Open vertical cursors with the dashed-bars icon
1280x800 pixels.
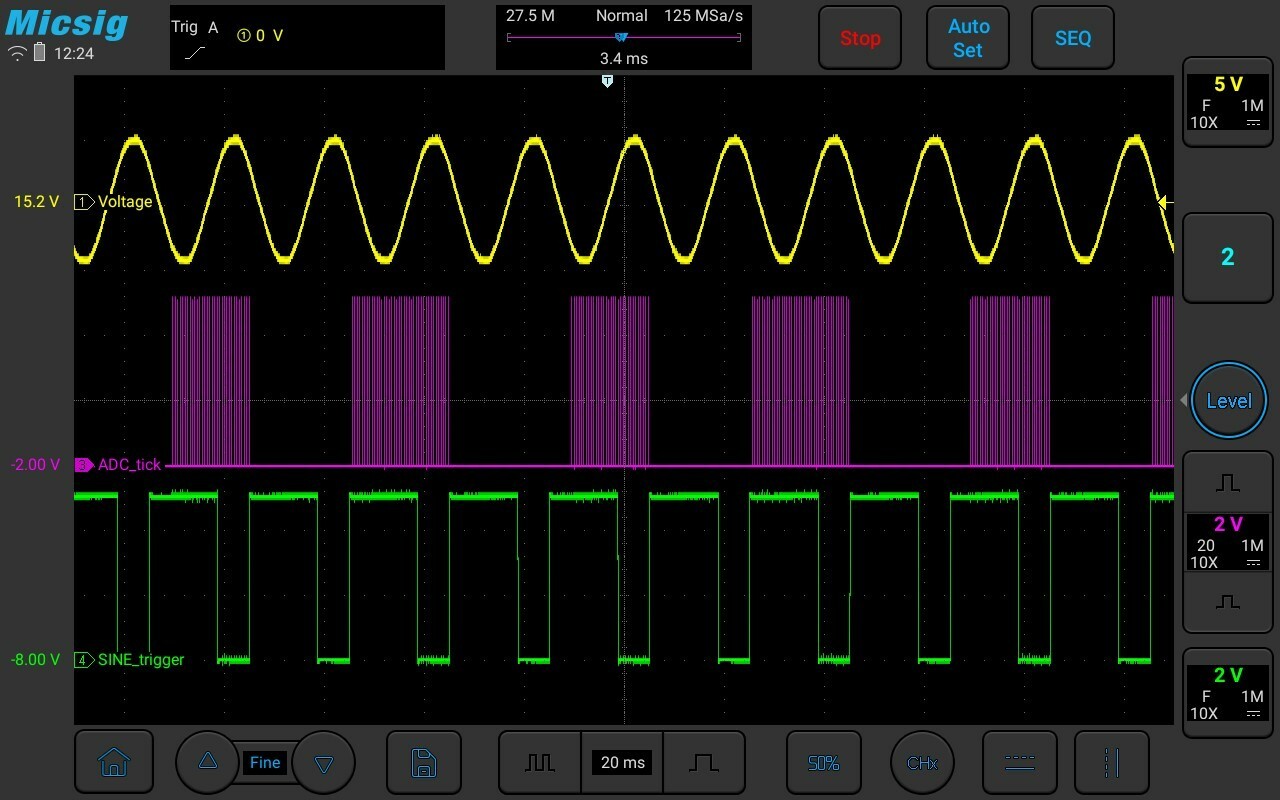coord(1112,763)
